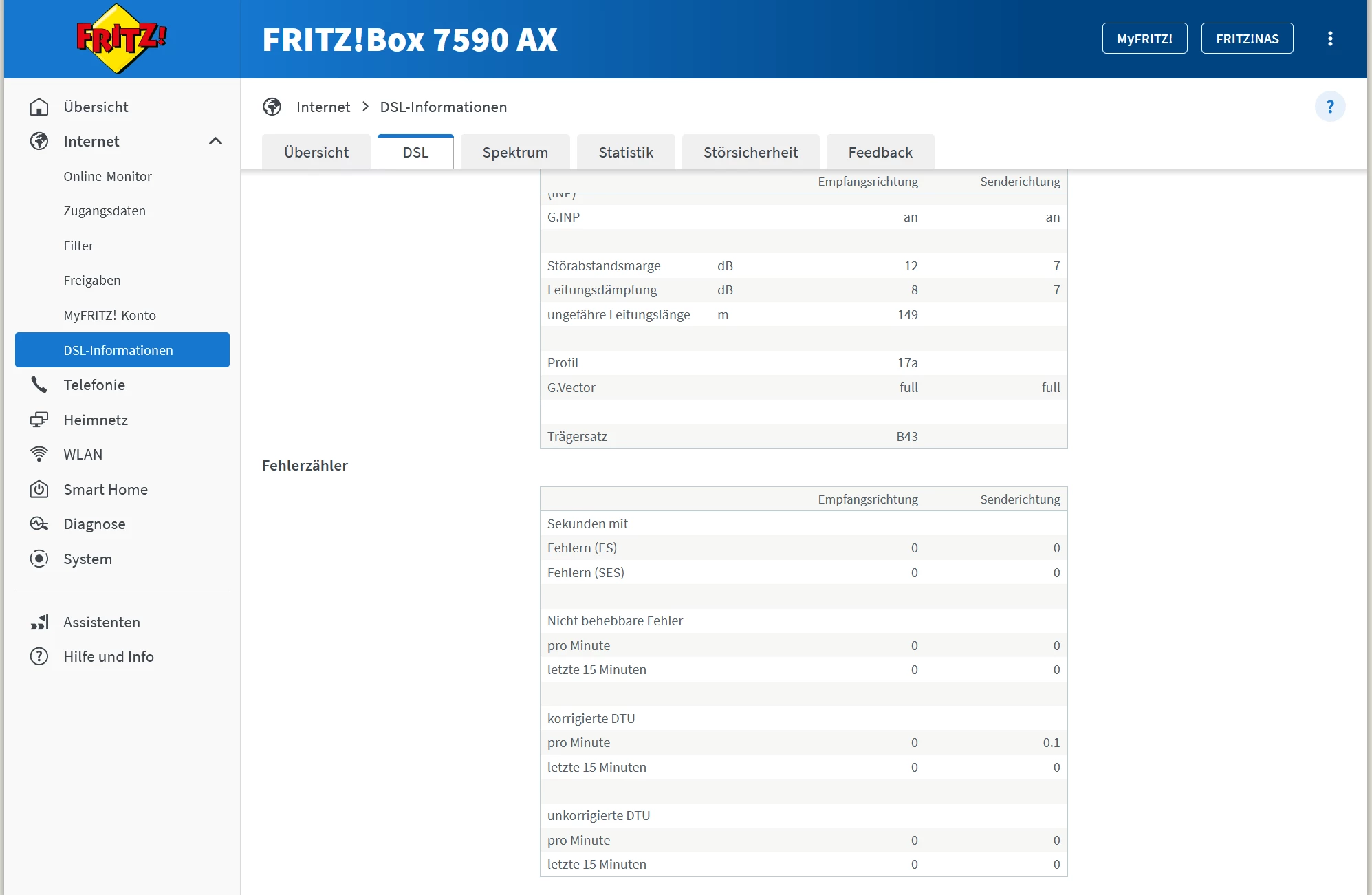The image size is (1372, 895).
Task: Click the Diagnose pulse icon
Action: (39, 524)
